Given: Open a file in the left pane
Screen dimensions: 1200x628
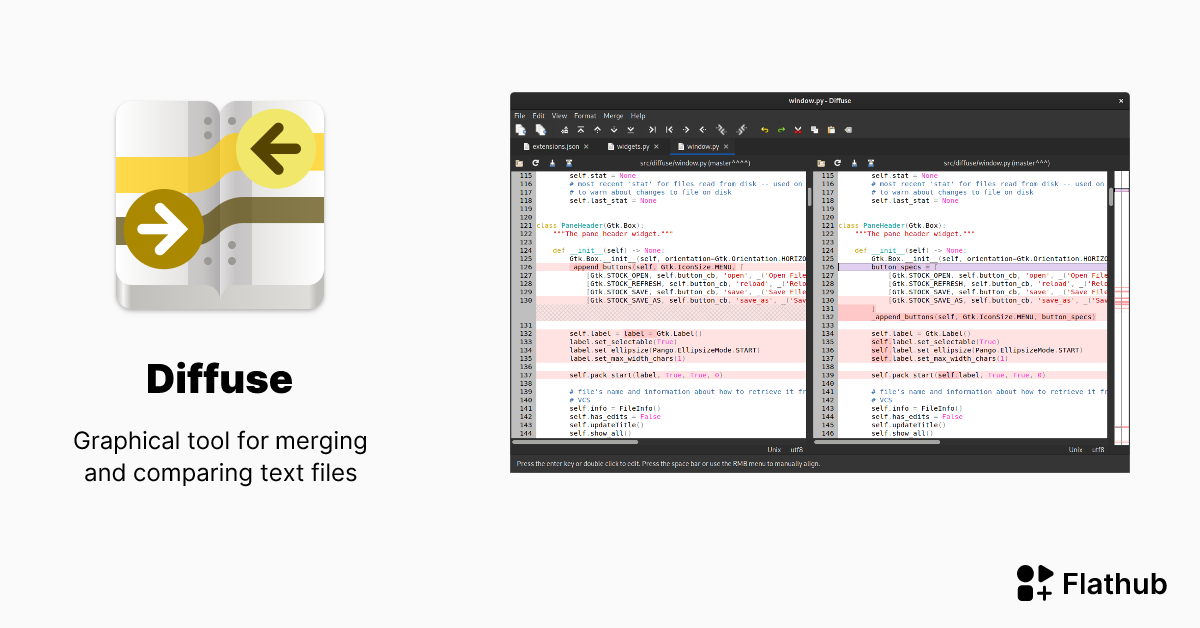Looking at the screenshot, I should coord(518,162).
